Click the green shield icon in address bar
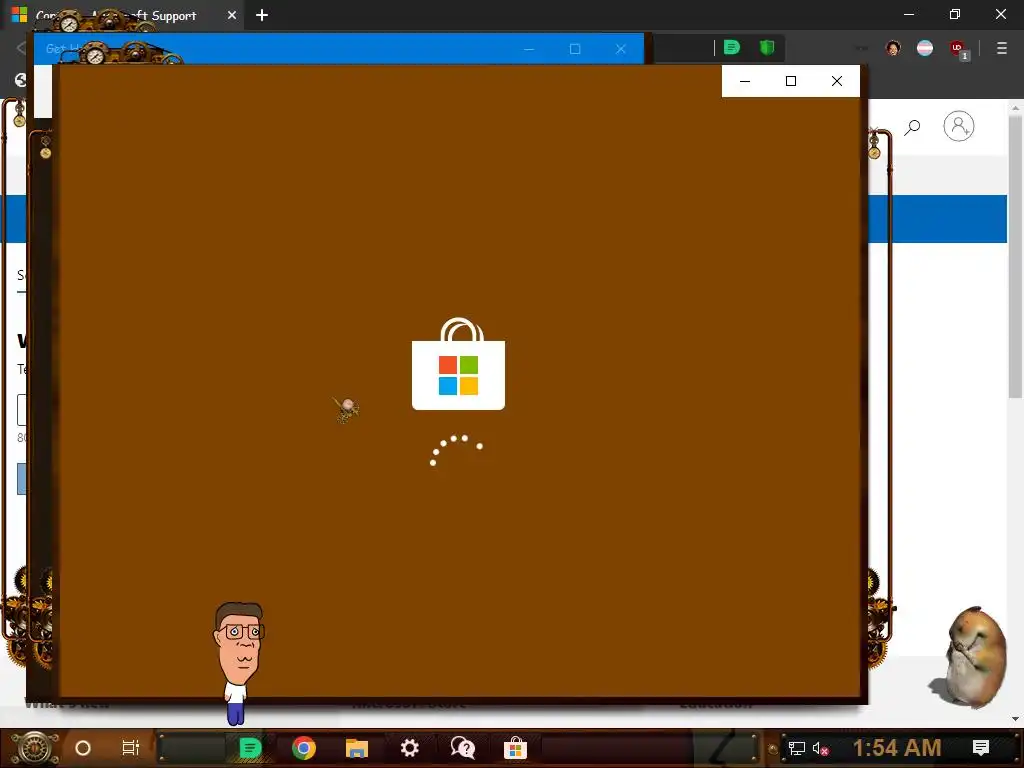1024x768 pixels. point(767,47)
